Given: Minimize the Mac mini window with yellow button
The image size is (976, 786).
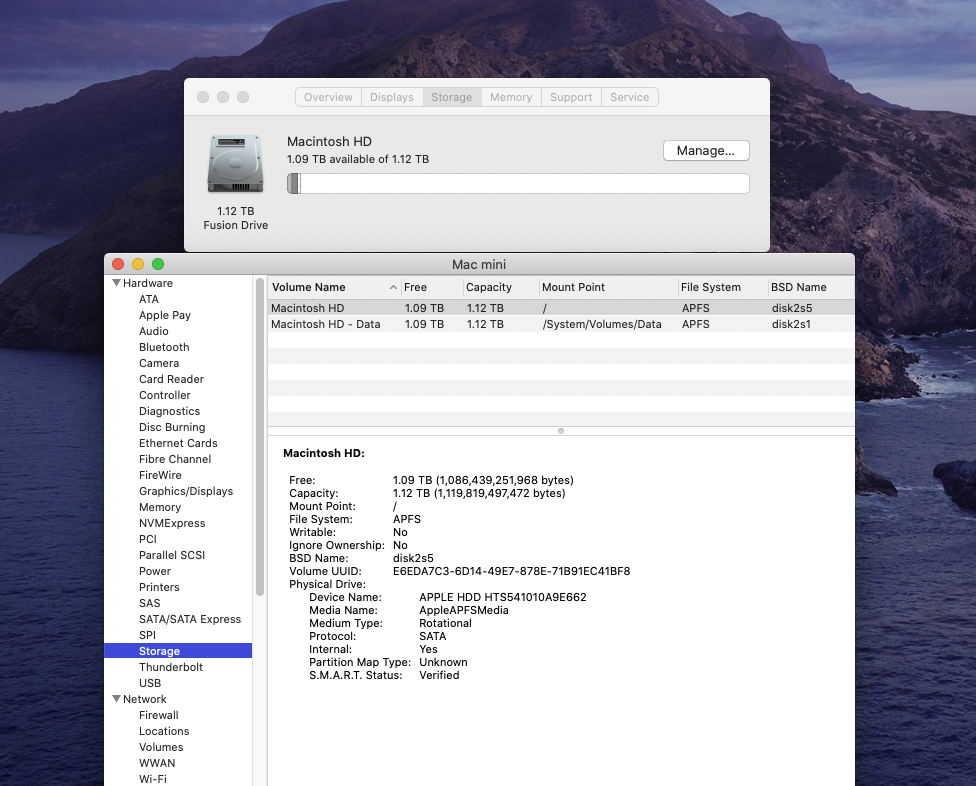Looking at the screenshot, I should pyautogui.click(x=138, y=264).
